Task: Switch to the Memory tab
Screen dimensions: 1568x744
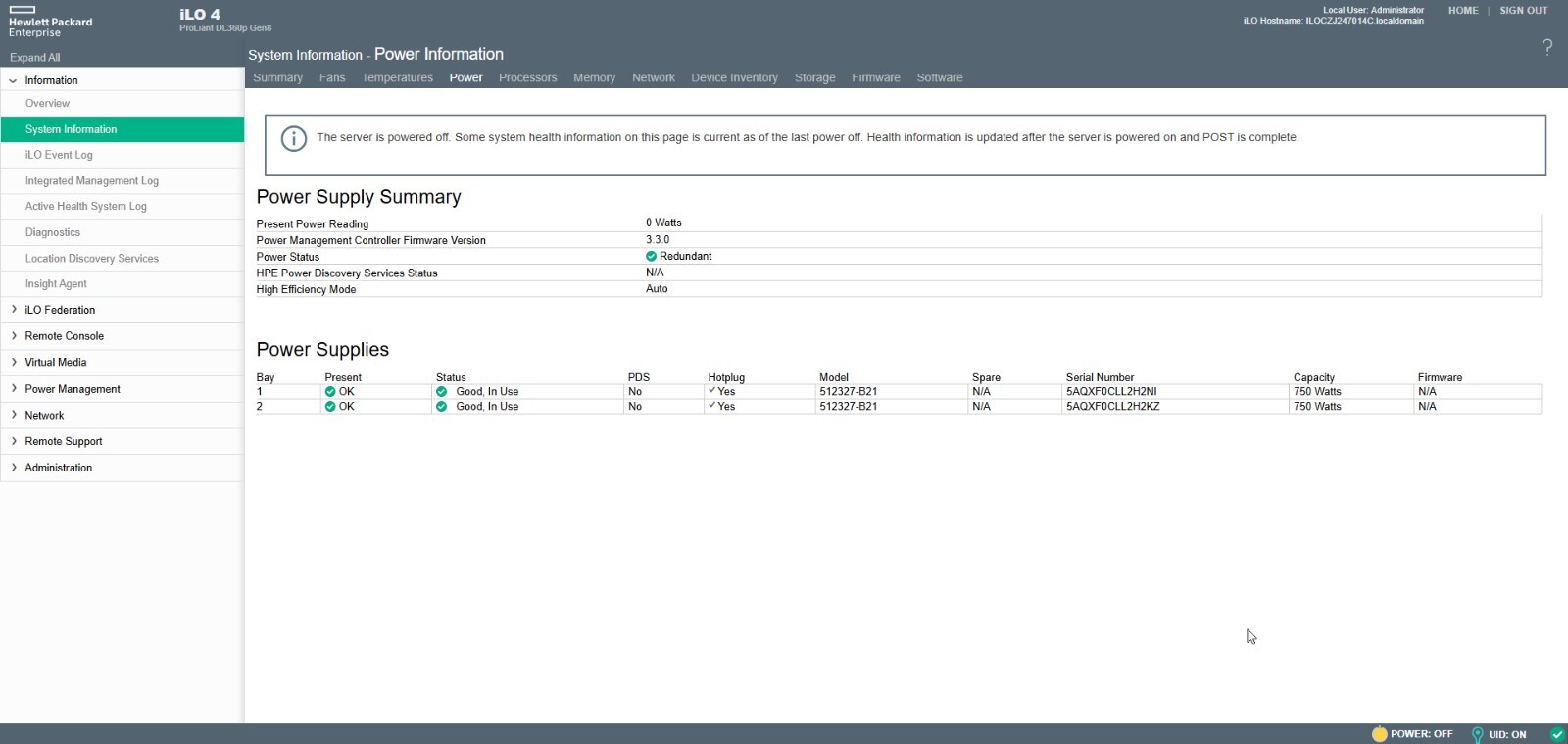Action: coord(594,77)
